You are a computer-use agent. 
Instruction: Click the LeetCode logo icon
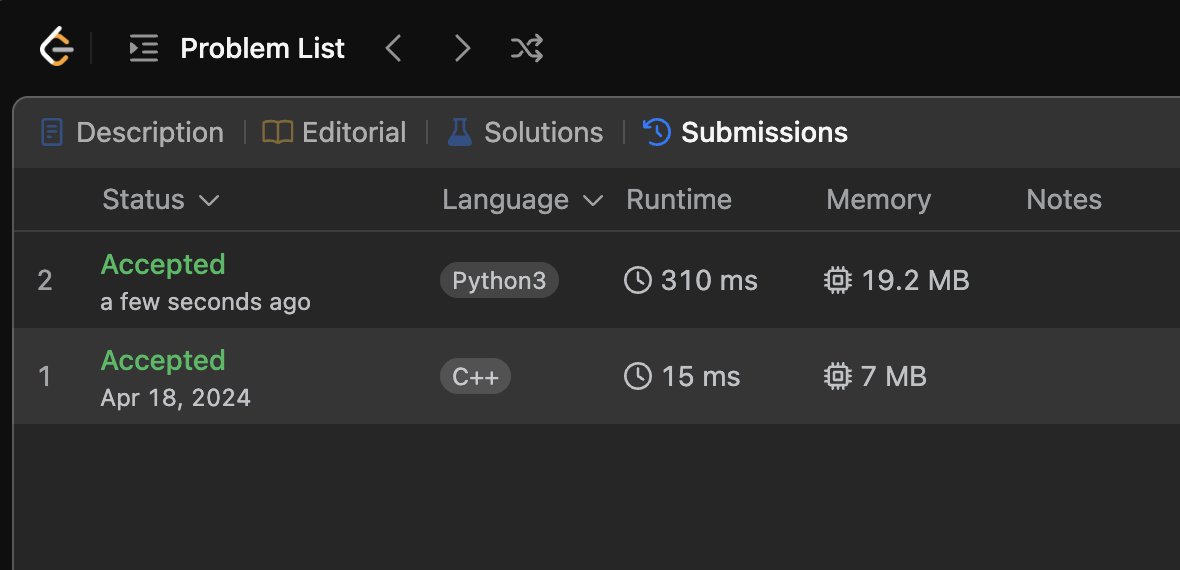point(56,47)
